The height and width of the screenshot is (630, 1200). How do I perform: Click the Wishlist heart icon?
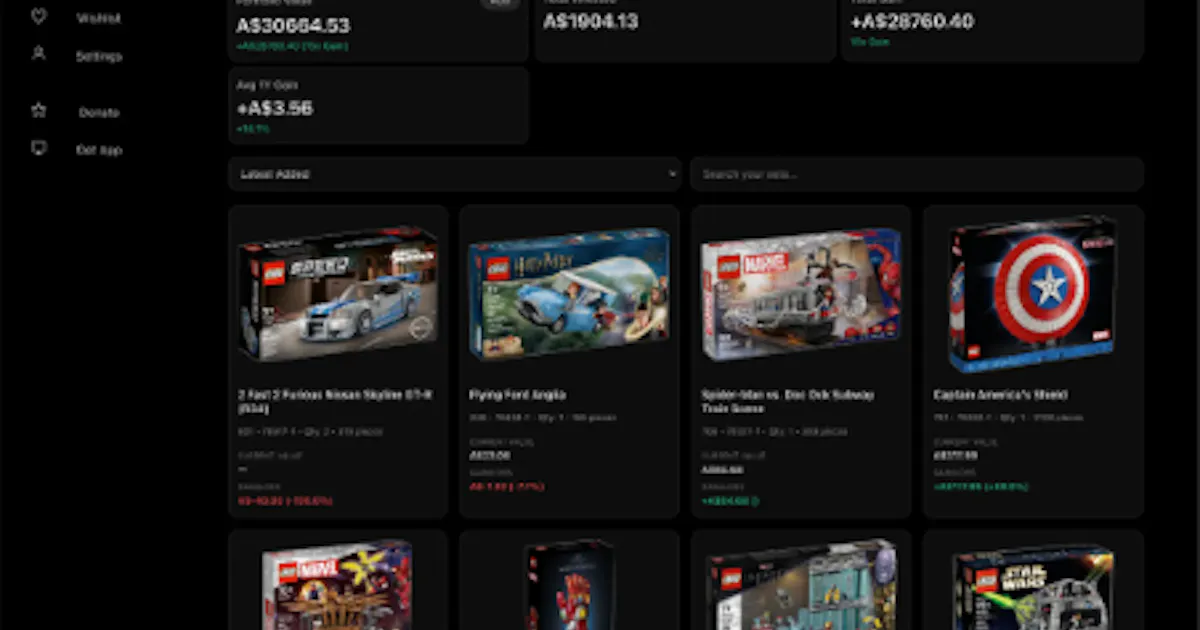pyautogui.click(x=39, y=17)
